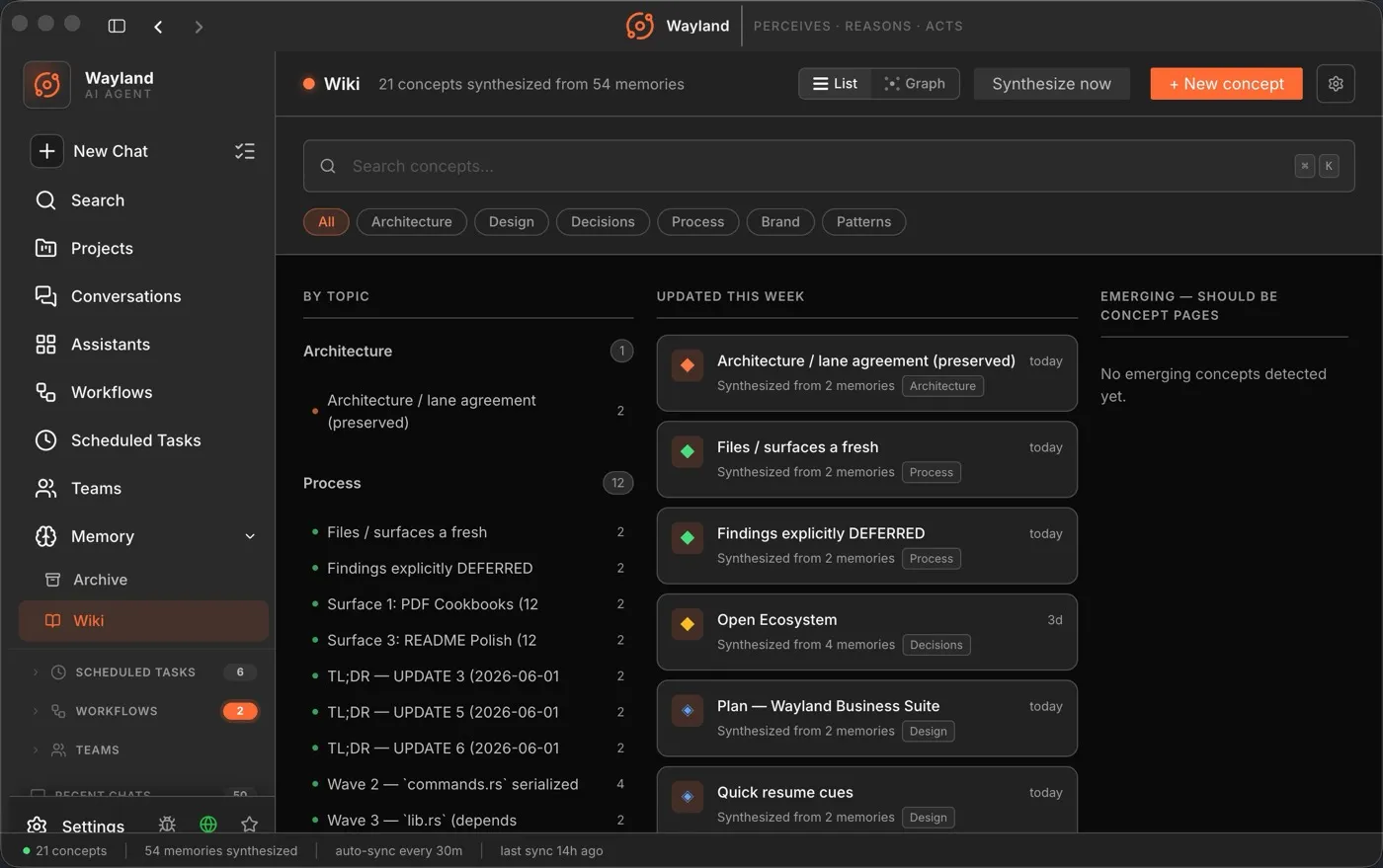Open Workflows in the sidebar

143,392
